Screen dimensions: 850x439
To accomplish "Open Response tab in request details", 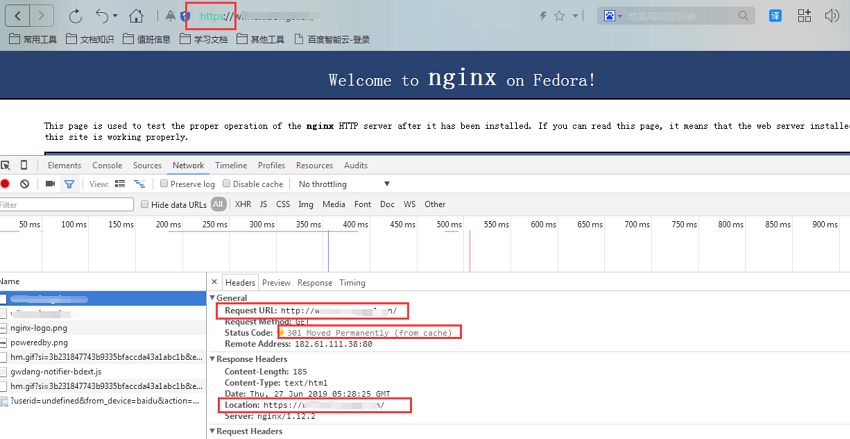I will [x=314, y=283].
